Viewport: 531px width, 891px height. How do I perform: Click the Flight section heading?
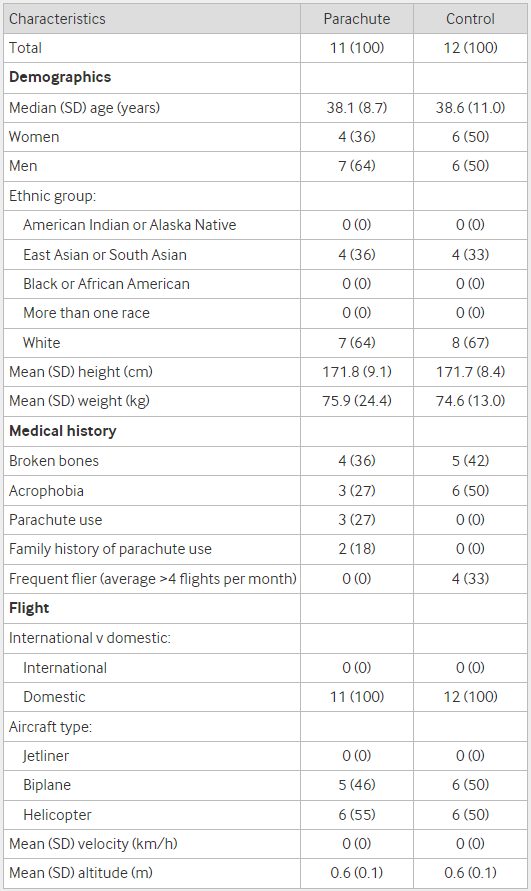pos(29,608)
